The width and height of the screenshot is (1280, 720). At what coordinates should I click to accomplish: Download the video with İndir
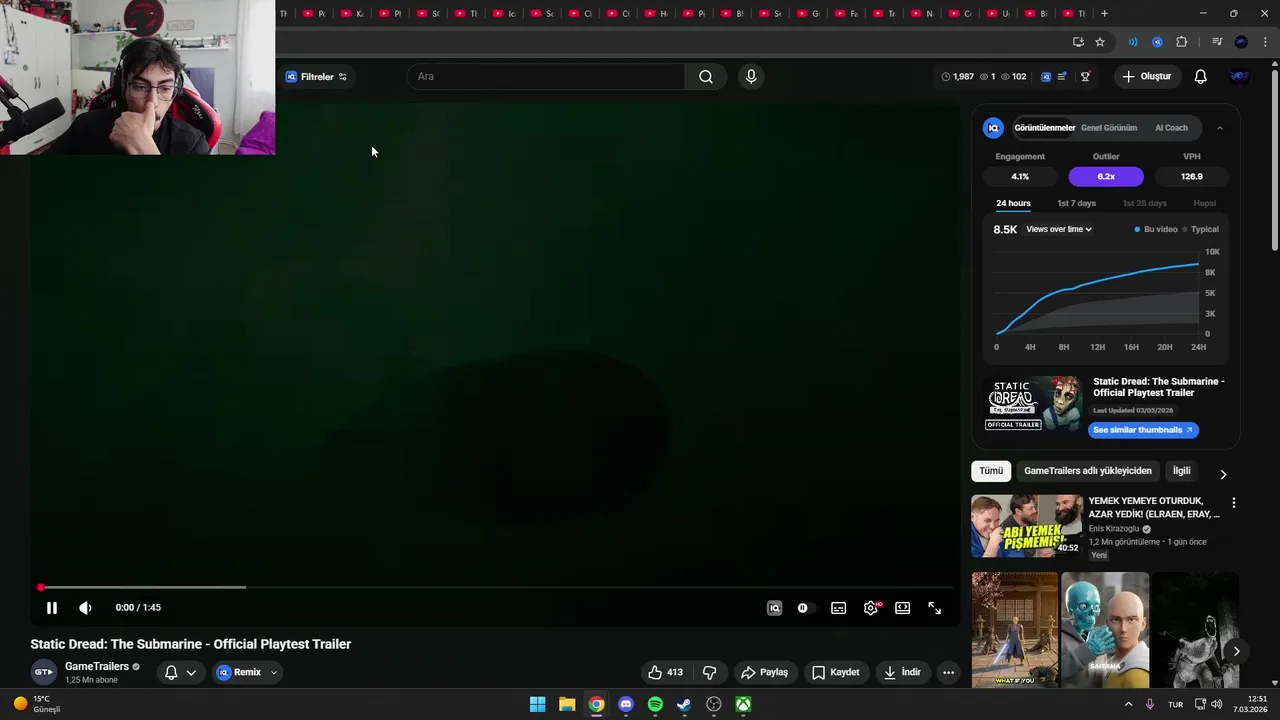click(901, 672)
